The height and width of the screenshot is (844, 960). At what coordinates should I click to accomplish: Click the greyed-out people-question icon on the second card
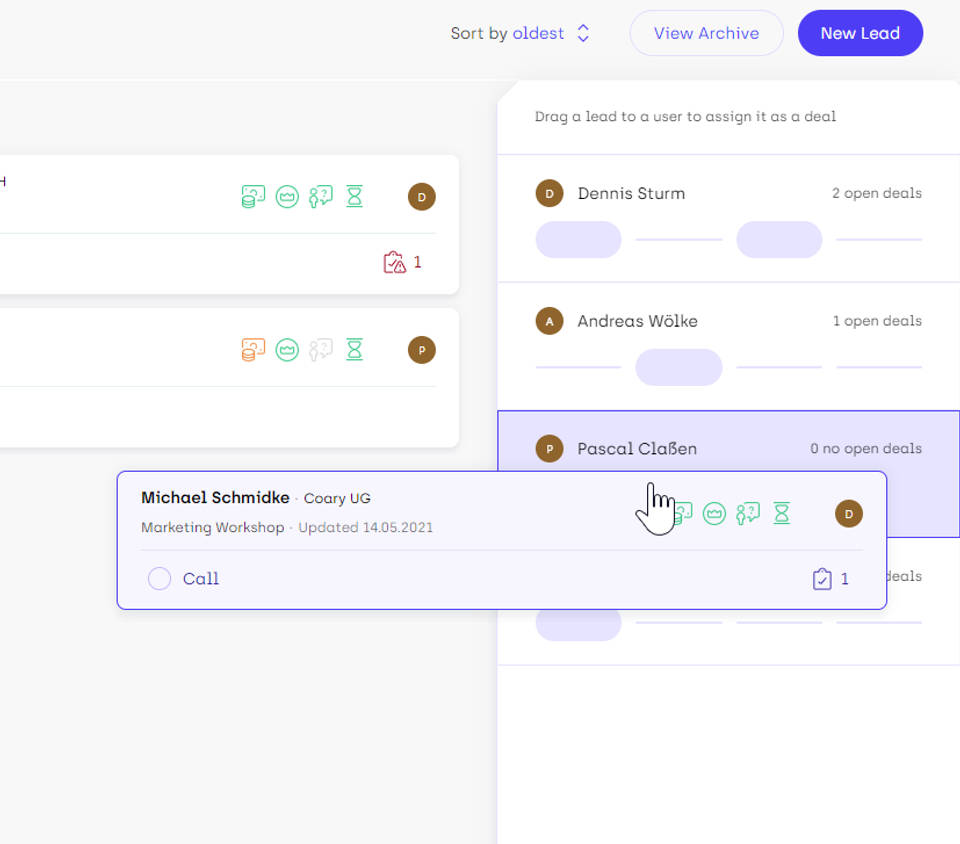point(321,349)
